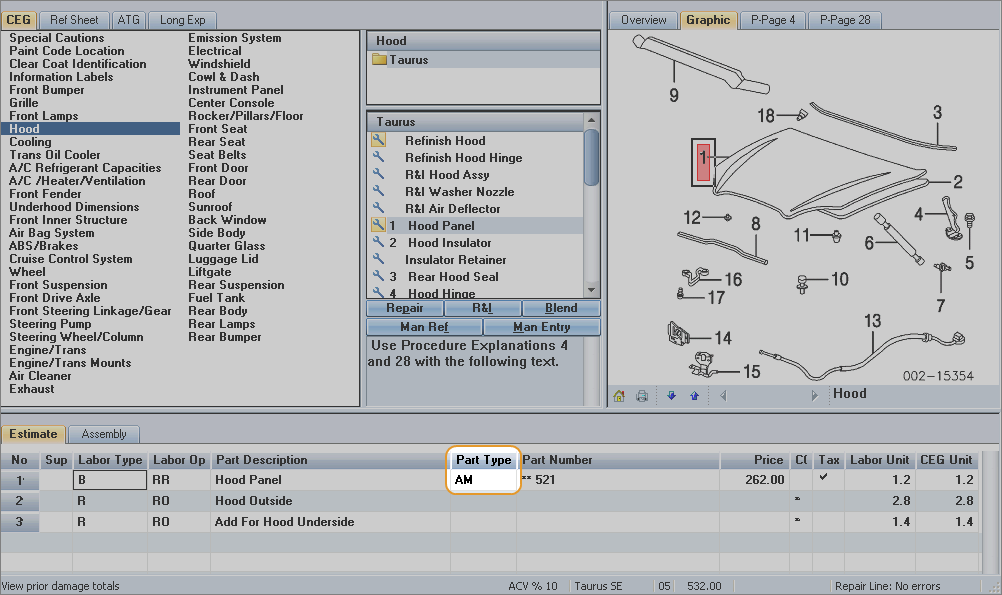Go to previous graphic with left arrow
The image size is (1002, 595).
724,395
